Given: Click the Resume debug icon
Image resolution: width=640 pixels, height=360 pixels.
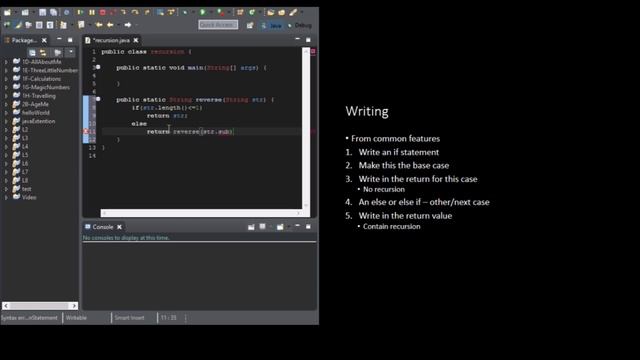Looking at the screenshot, I should (80, 12).
